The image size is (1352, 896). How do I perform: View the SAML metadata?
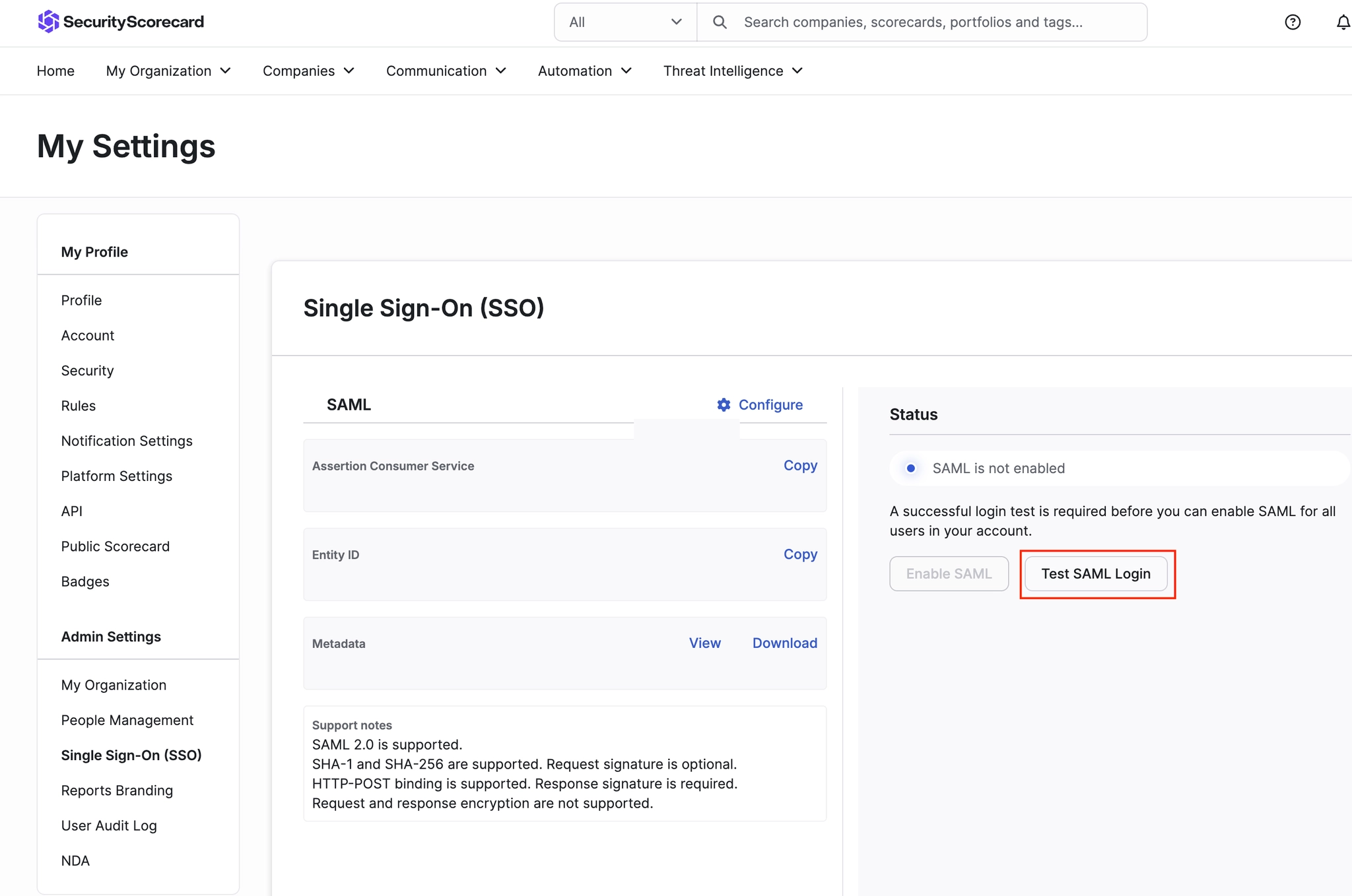tap(704, 643)
